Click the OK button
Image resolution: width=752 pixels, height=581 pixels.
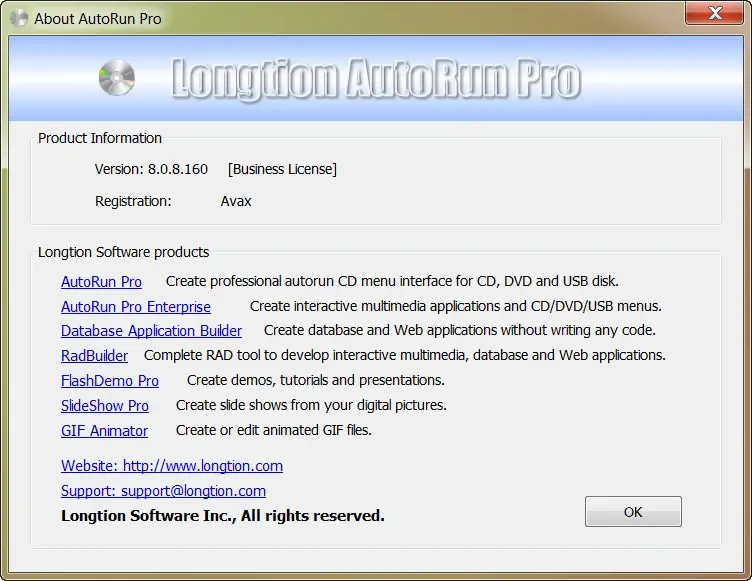(633, 511)
